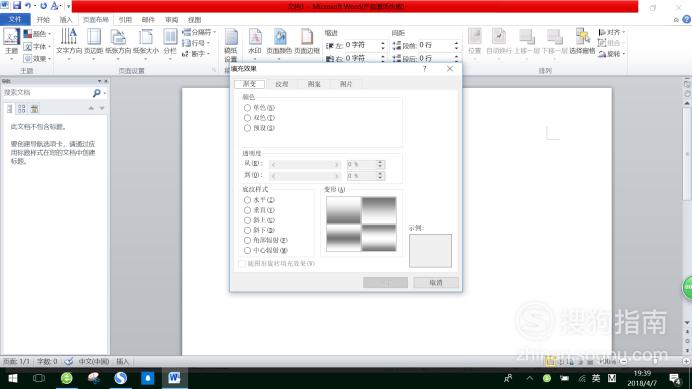Pick the top-left gradient variant swatch

pyautogui.click(x=343, y=210)
